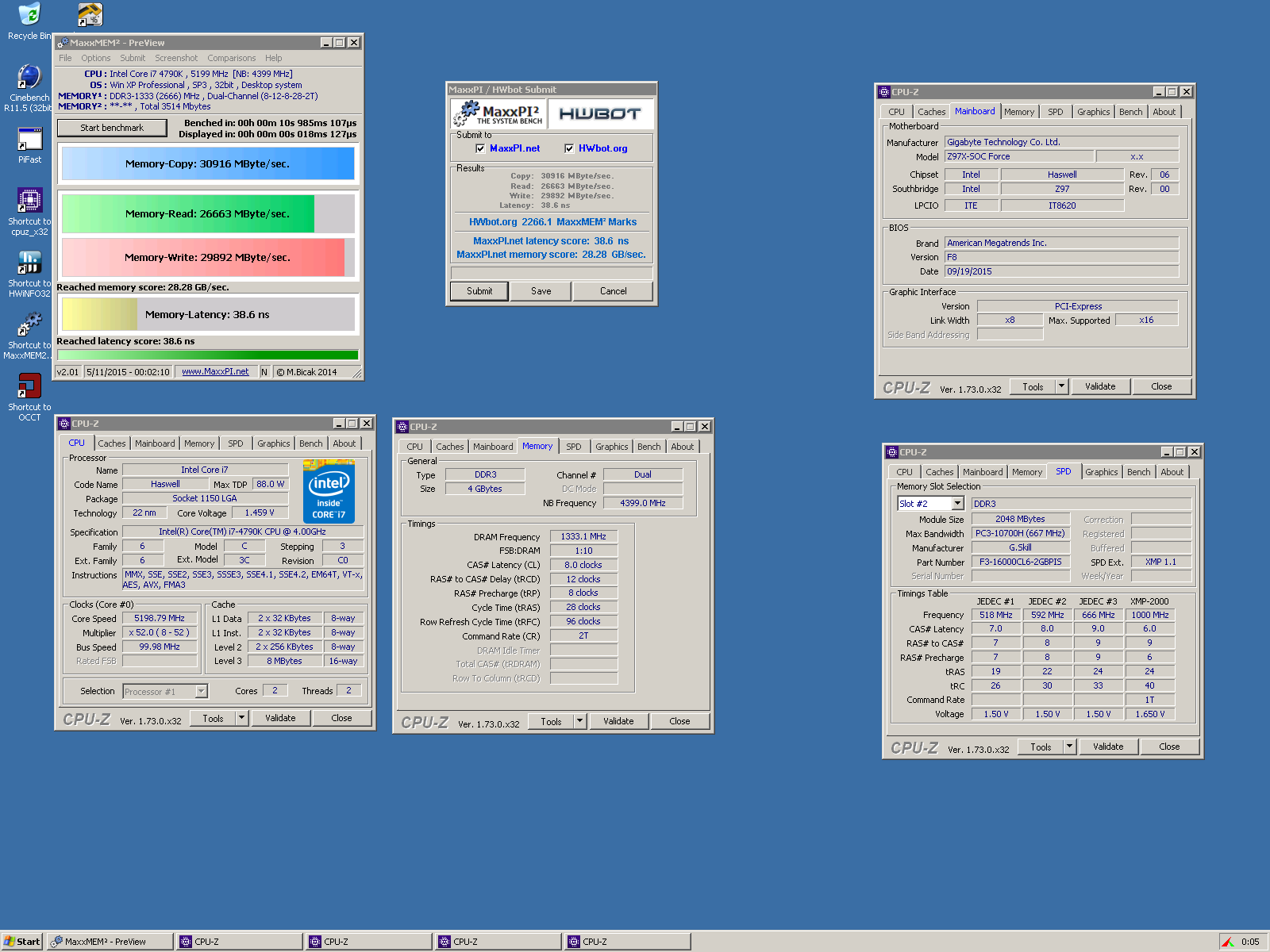Click the NB Frequency 4399.0 MHz value
1270x952 pixels.
643,503
